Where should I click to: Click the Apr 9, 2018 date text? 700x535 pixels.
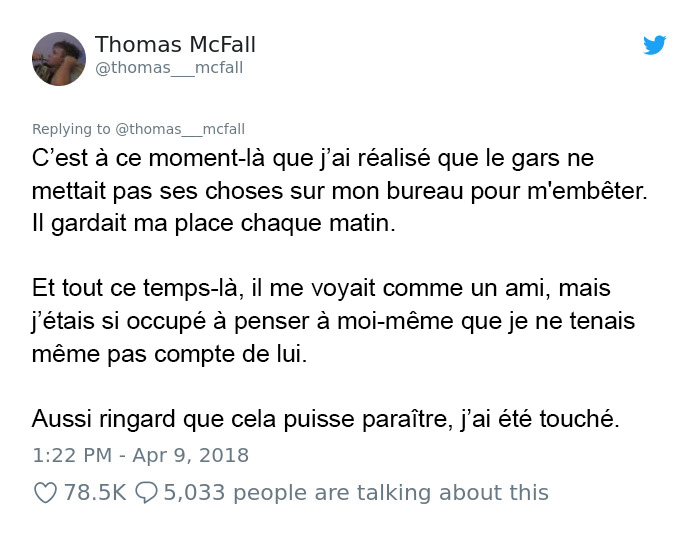point(191,456)
